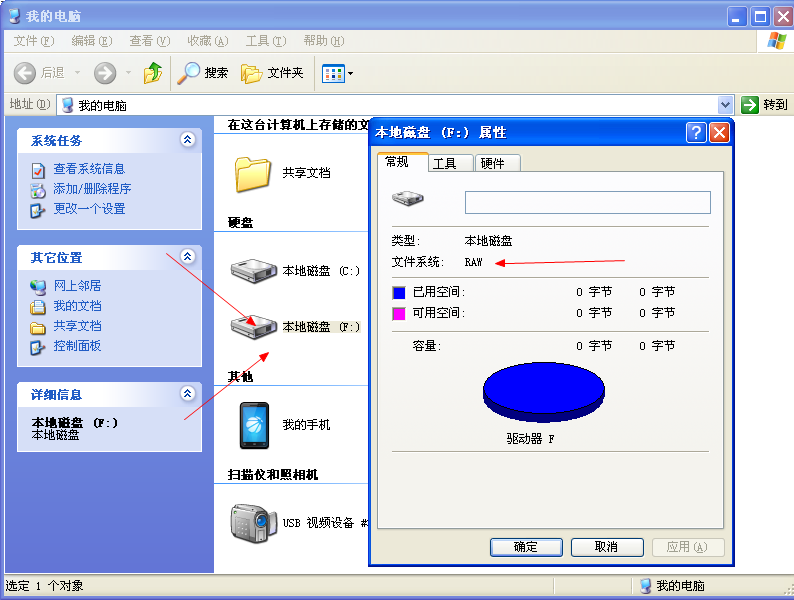Click the magenta Free space (可用空间) swatch
Screen dimensions: 794x600
[399, 313]
